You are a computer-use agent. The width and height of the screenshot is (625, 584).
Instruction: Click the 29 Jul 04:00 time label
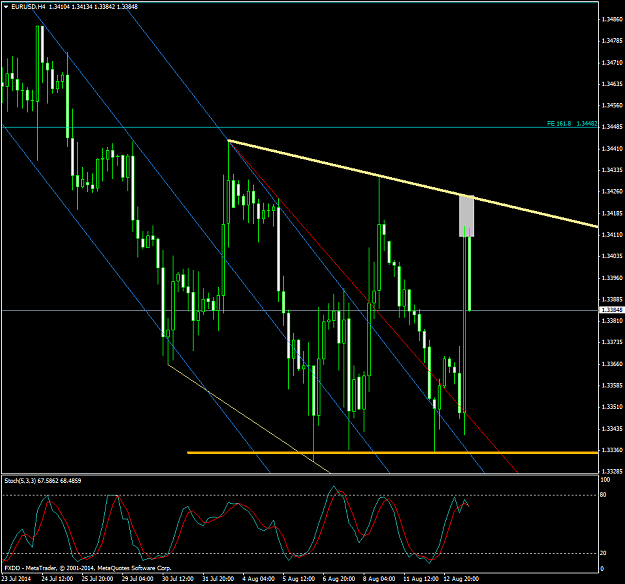pyautogui.click(x=138, y=578)
